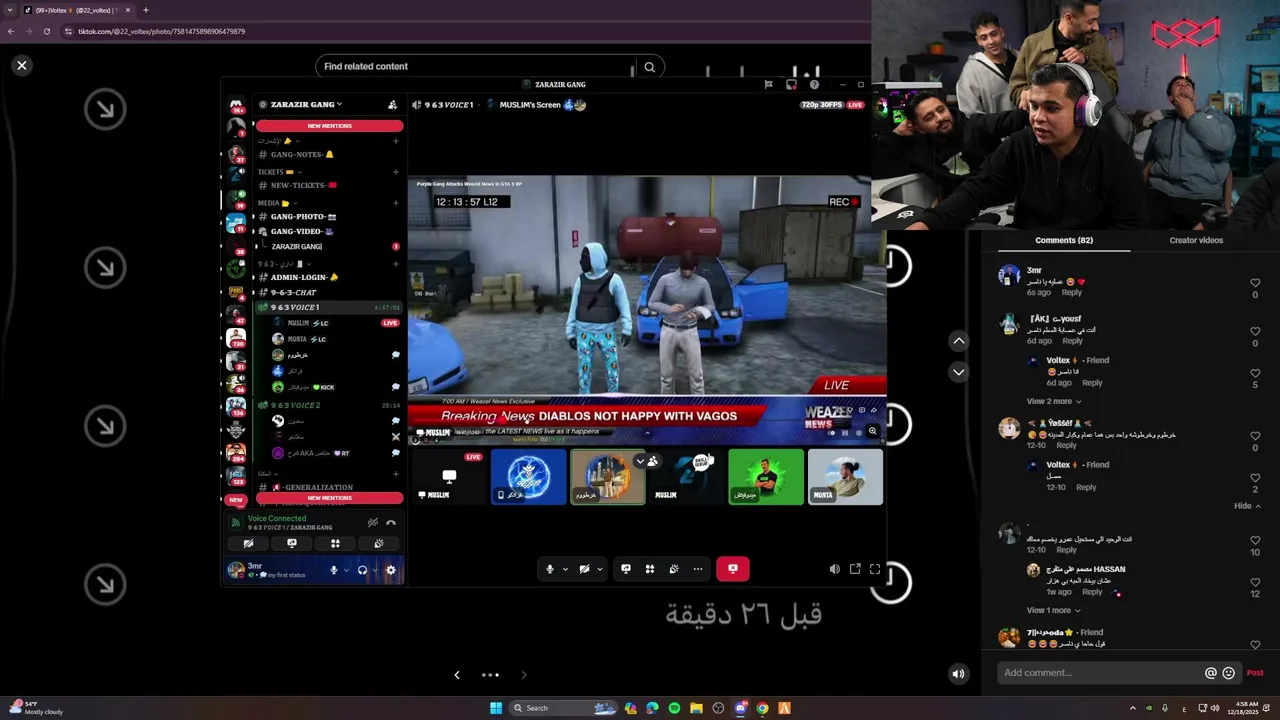Open the Windows taskbar Search box
The width and height of the screenshot is (1280, 720).
(564, 708)
